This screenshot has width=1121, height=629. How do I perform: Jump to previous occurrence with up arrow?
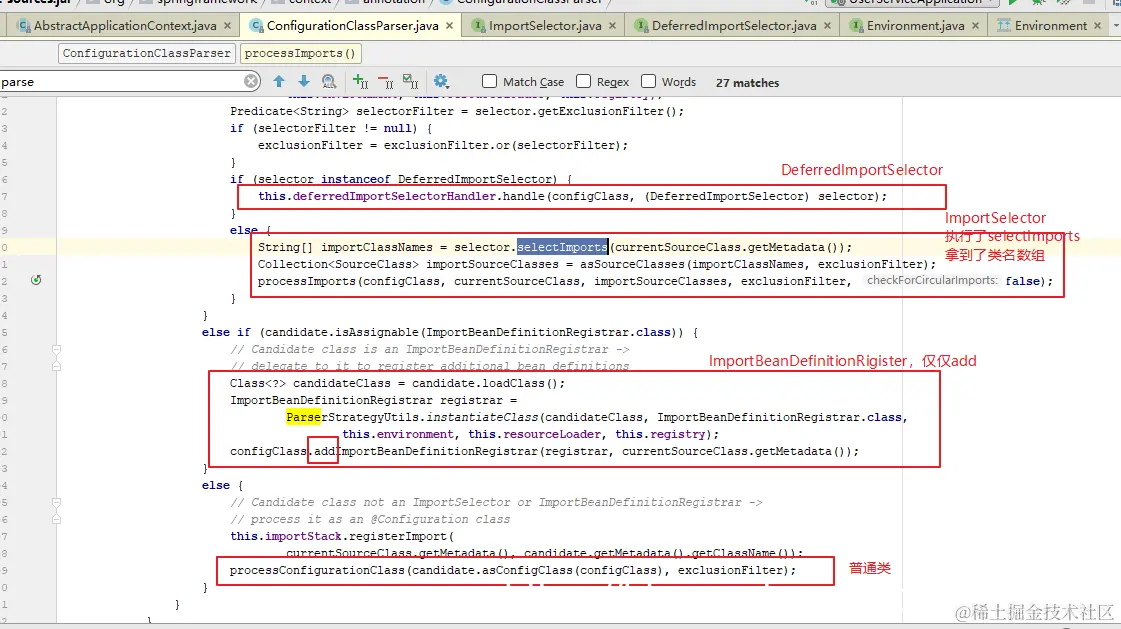click(x=279, y=81)
